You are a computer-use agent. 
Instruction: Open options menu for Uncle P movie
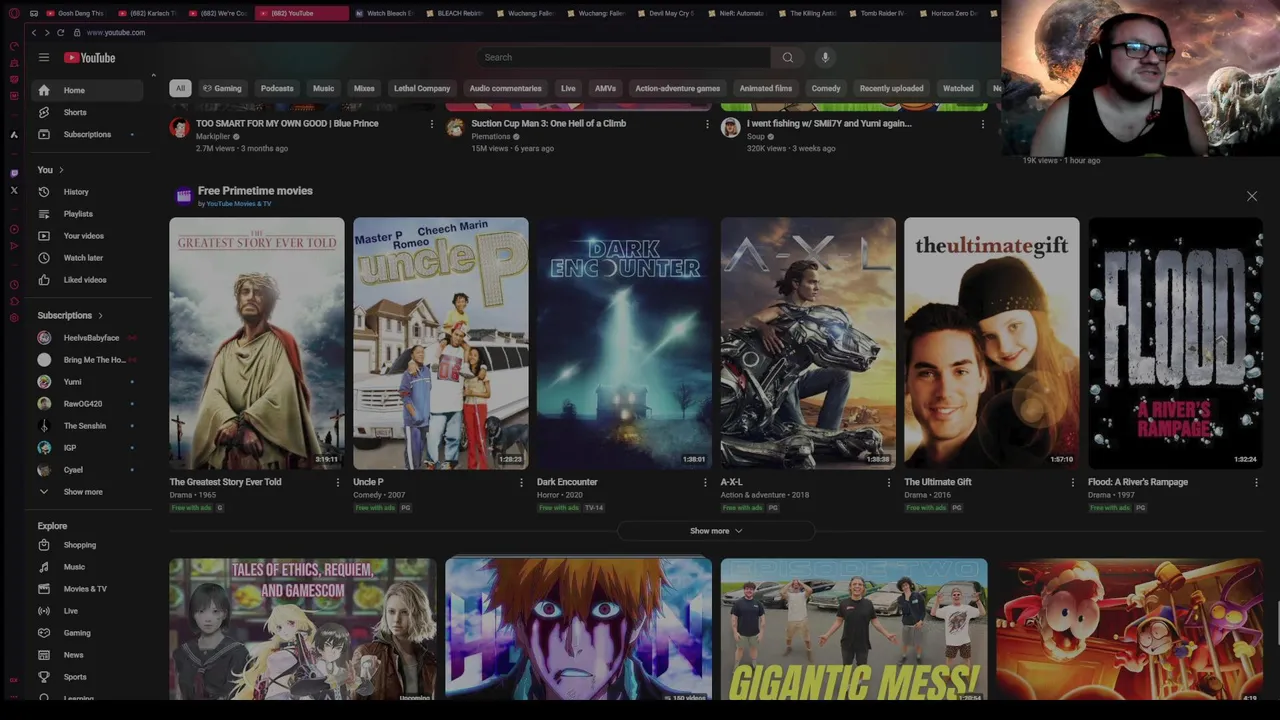coord(521,482)
